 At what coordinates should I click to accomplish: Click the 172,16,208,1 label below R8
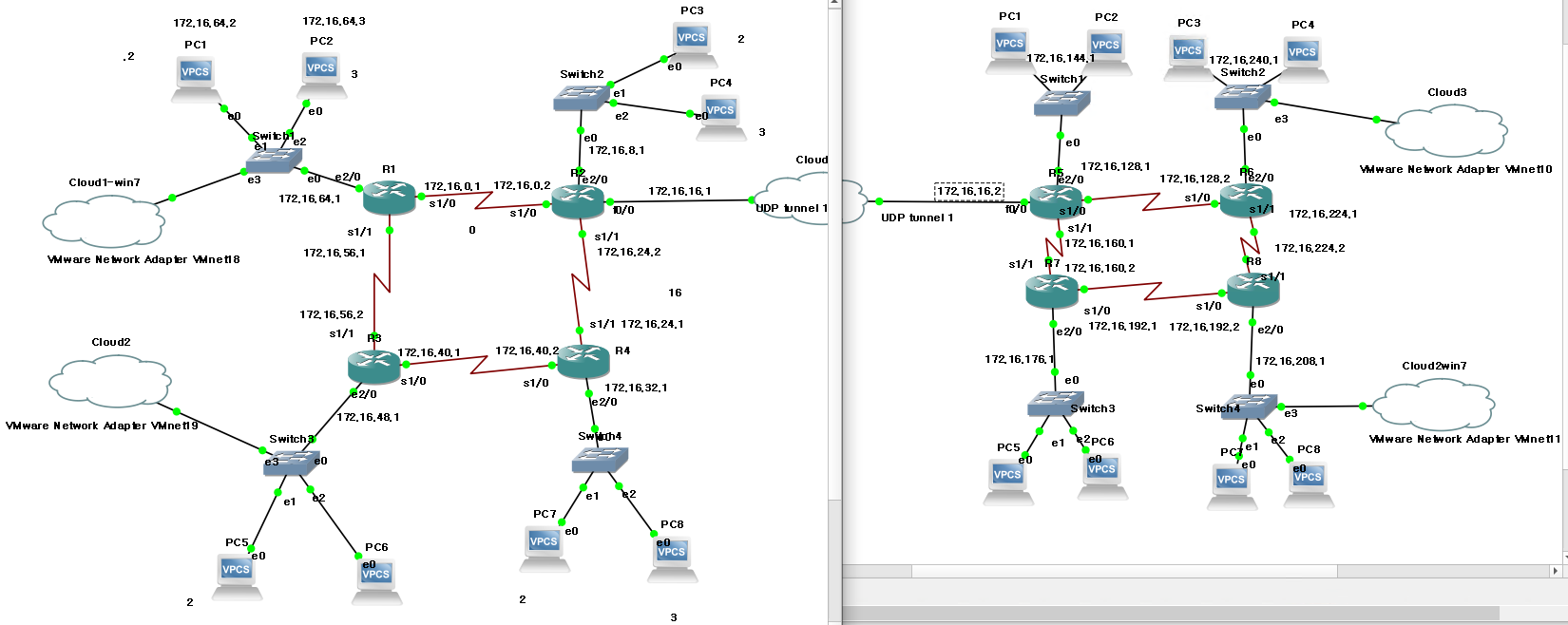[x=1291, y=361]
